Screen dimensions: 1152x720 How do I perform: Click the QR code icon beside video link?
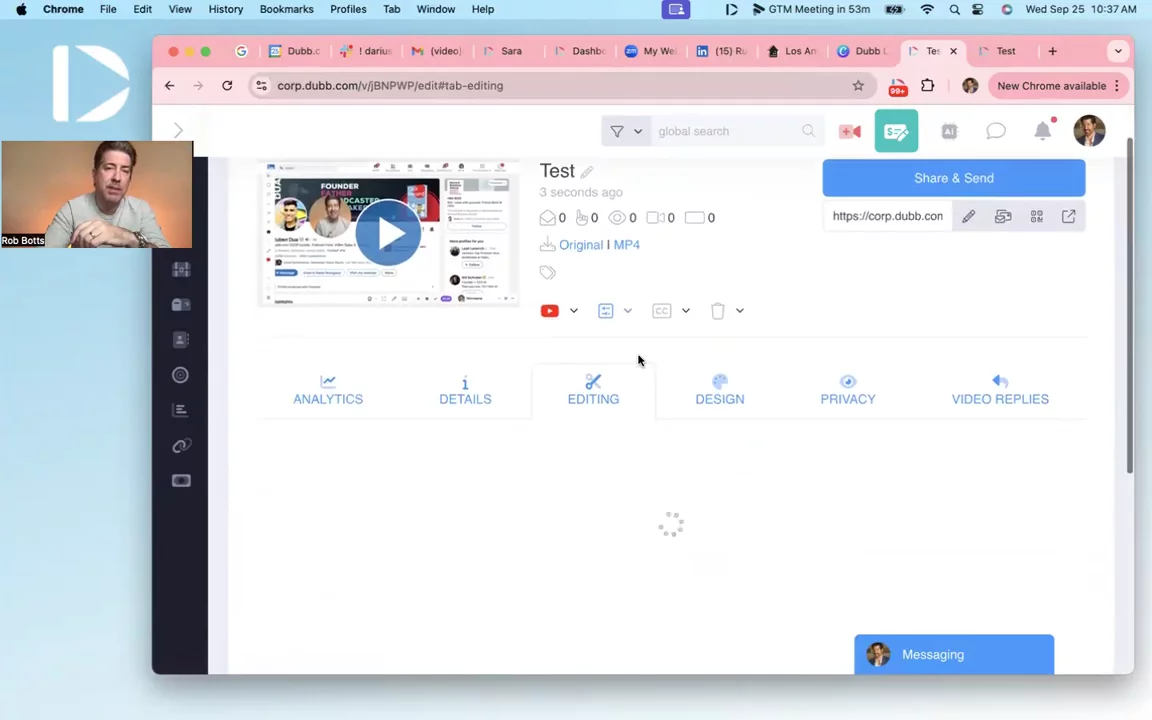(1036, 217)
